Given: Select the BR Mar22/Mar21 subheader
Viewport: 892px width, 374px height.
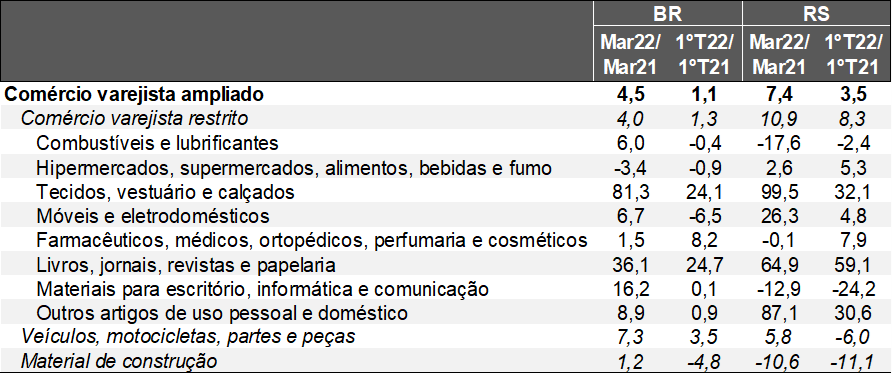Looking at the screenshot, I should coord(630,55).
